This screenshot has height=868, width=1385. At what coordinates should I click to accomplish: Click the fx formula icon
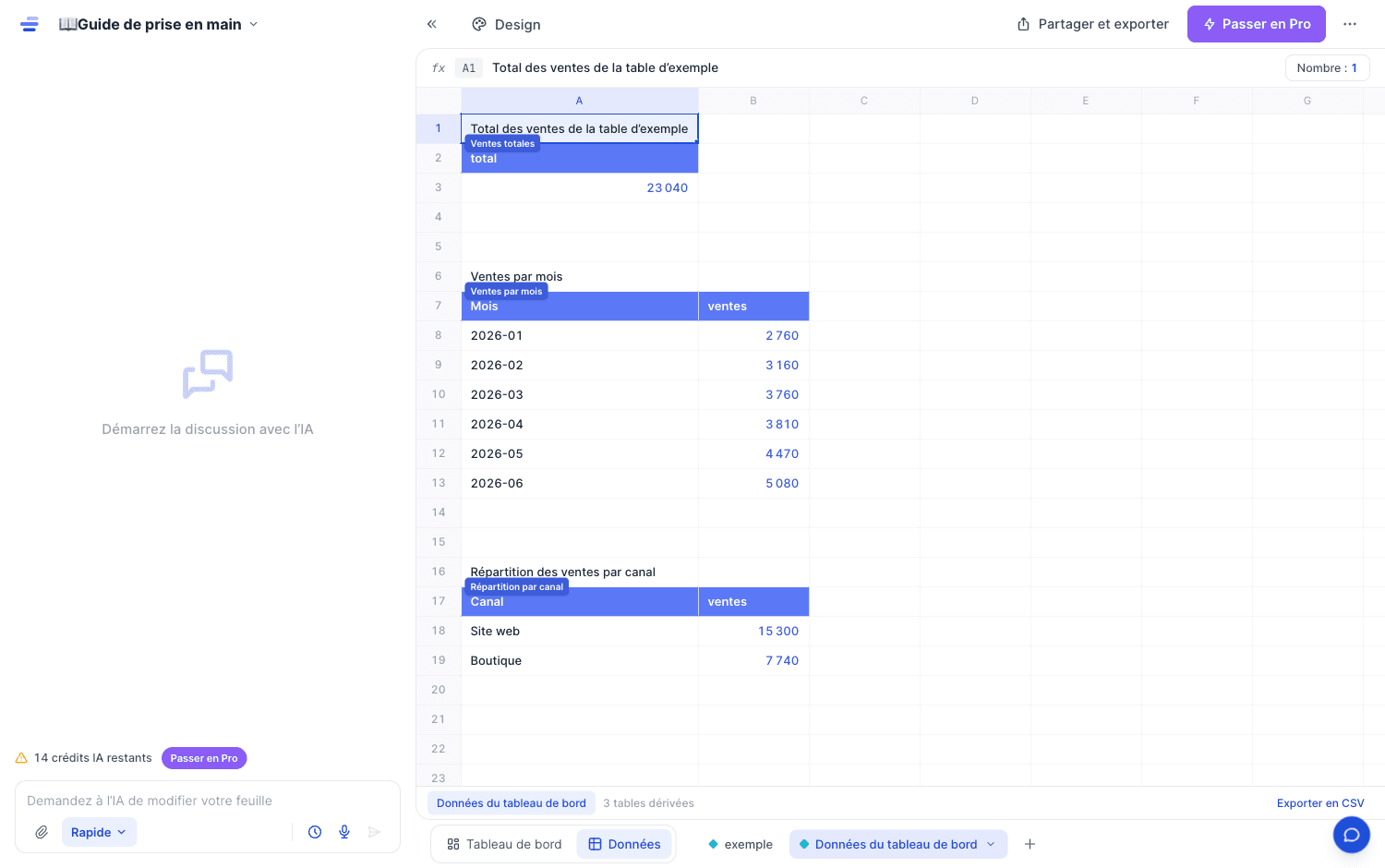point(439,67)
